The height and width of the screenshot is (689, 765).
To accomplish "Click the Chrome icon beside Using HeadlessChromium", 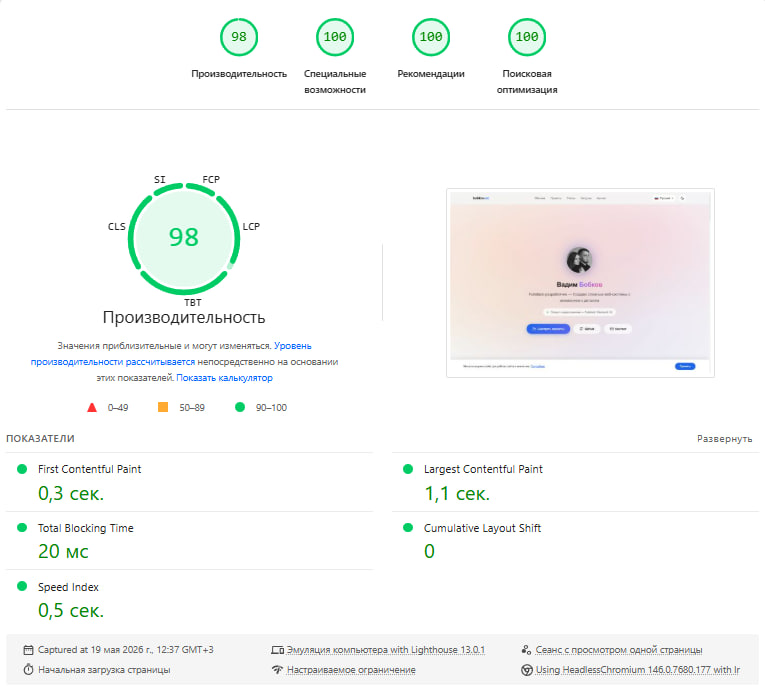I will coord(526,670).
